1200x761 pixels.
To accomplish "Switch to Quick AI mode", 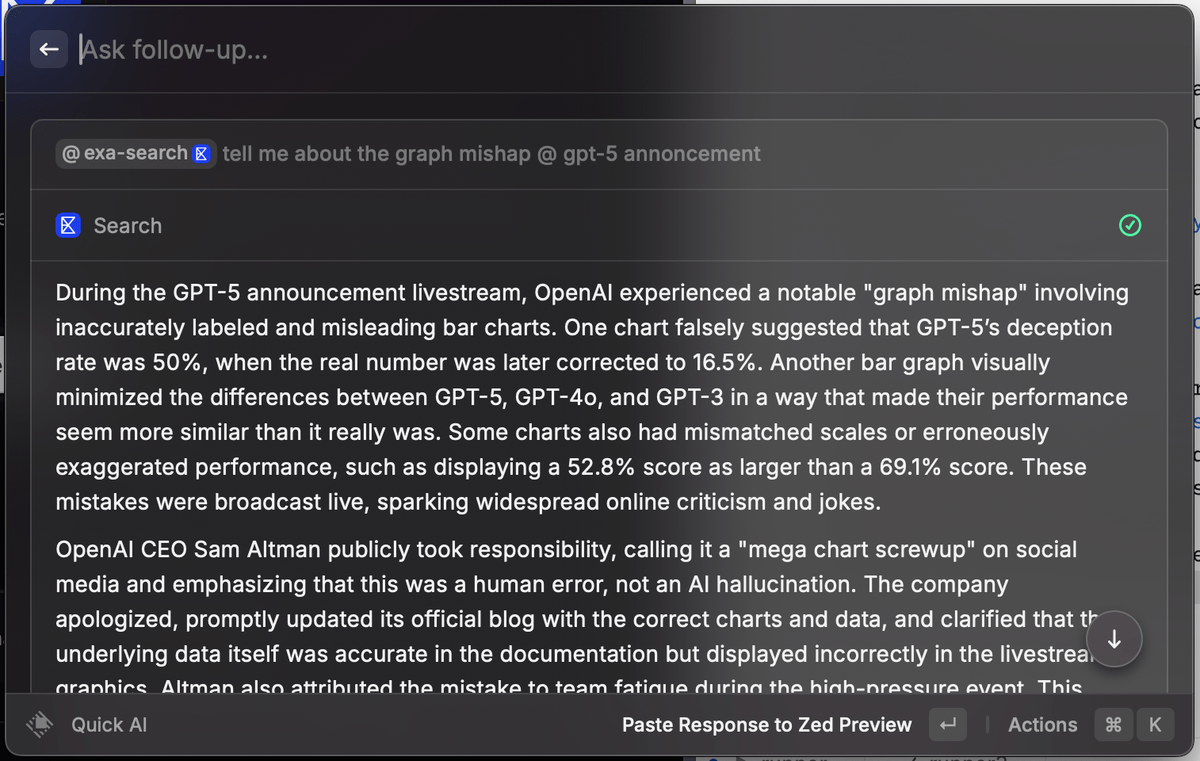I will click(108, 724).
